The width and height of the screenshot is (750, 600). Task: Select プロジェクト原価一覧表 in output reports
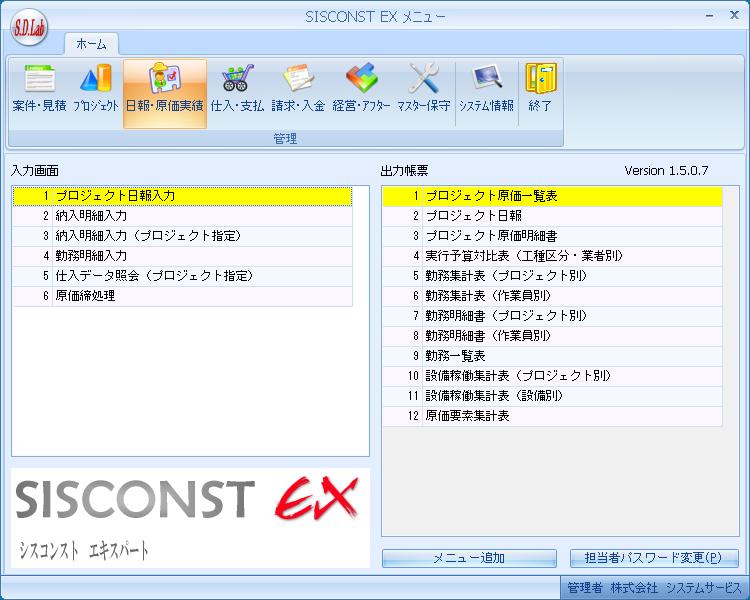click(552, 196)
